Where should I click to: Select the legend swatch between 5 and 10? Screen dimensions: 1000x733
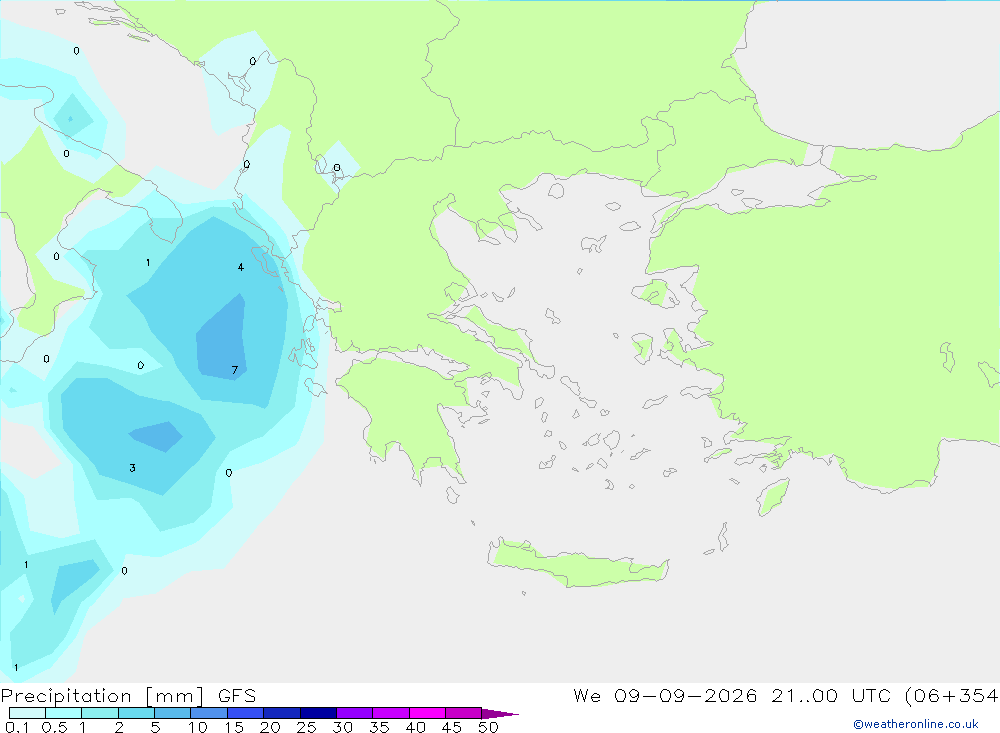tap(172, 713)
